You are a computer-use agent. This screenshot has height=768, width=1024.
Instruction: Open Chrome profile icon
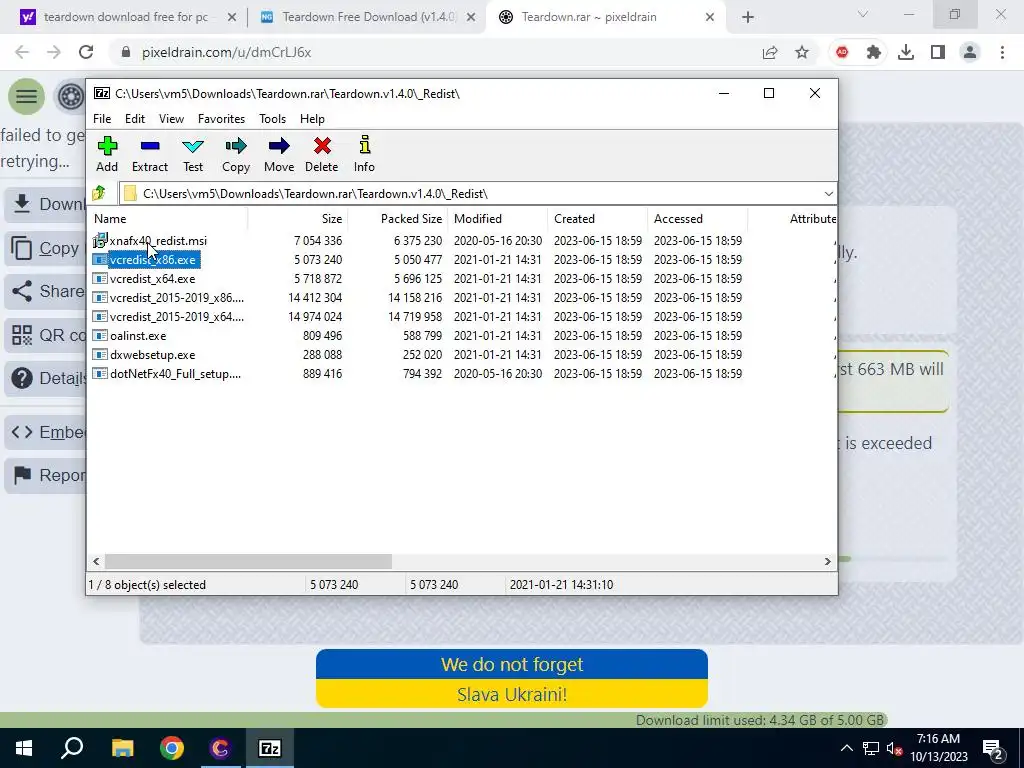click(x=970, y=52)
